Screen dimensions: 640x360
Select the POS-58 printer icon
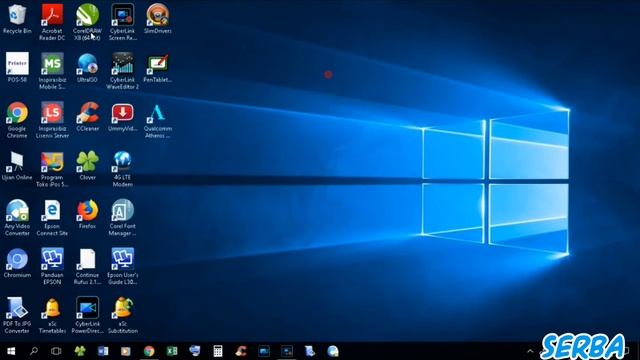17,68
